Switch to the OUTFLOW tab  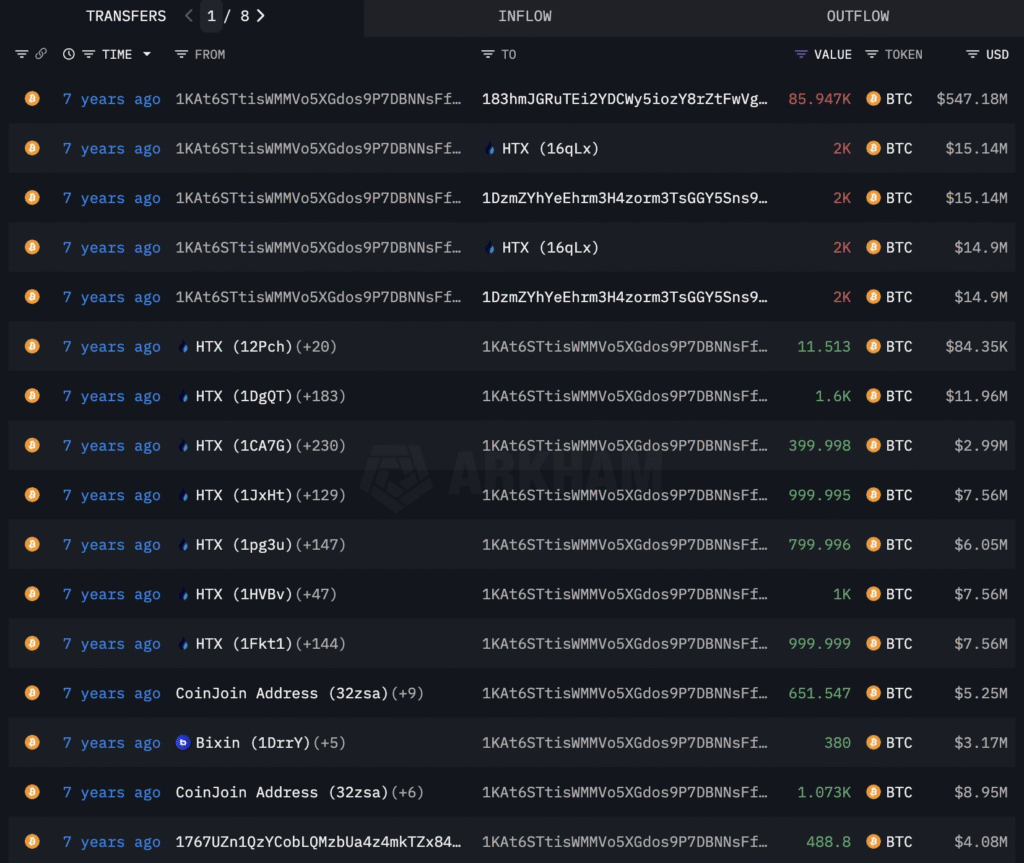(857, 16)
